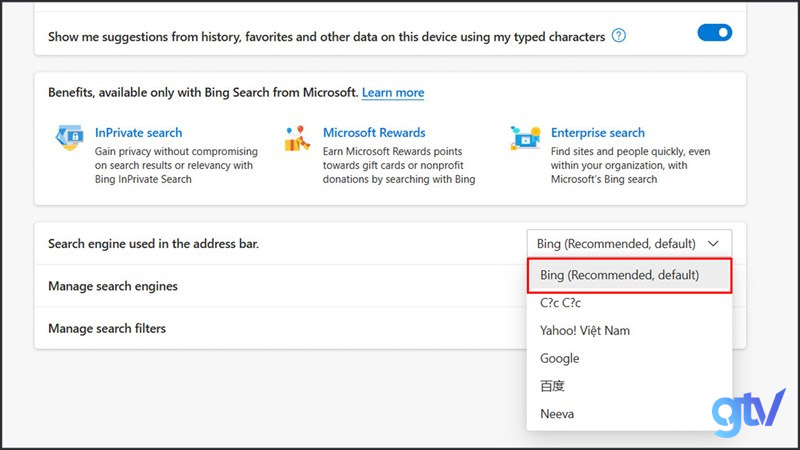Select the 百度 search engine option
Image resolution: width=800 pixels, height=450 pixels.
coord(552,386)
